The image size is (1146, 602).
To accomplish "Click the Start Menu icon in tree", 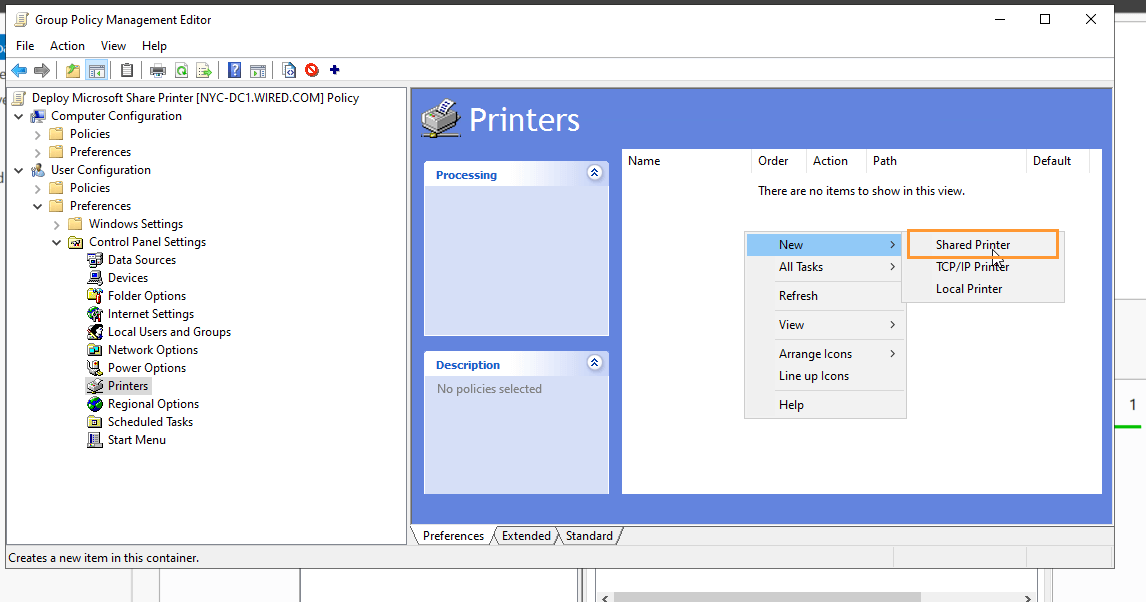I will pyautogui.click(x=95, y=440).
